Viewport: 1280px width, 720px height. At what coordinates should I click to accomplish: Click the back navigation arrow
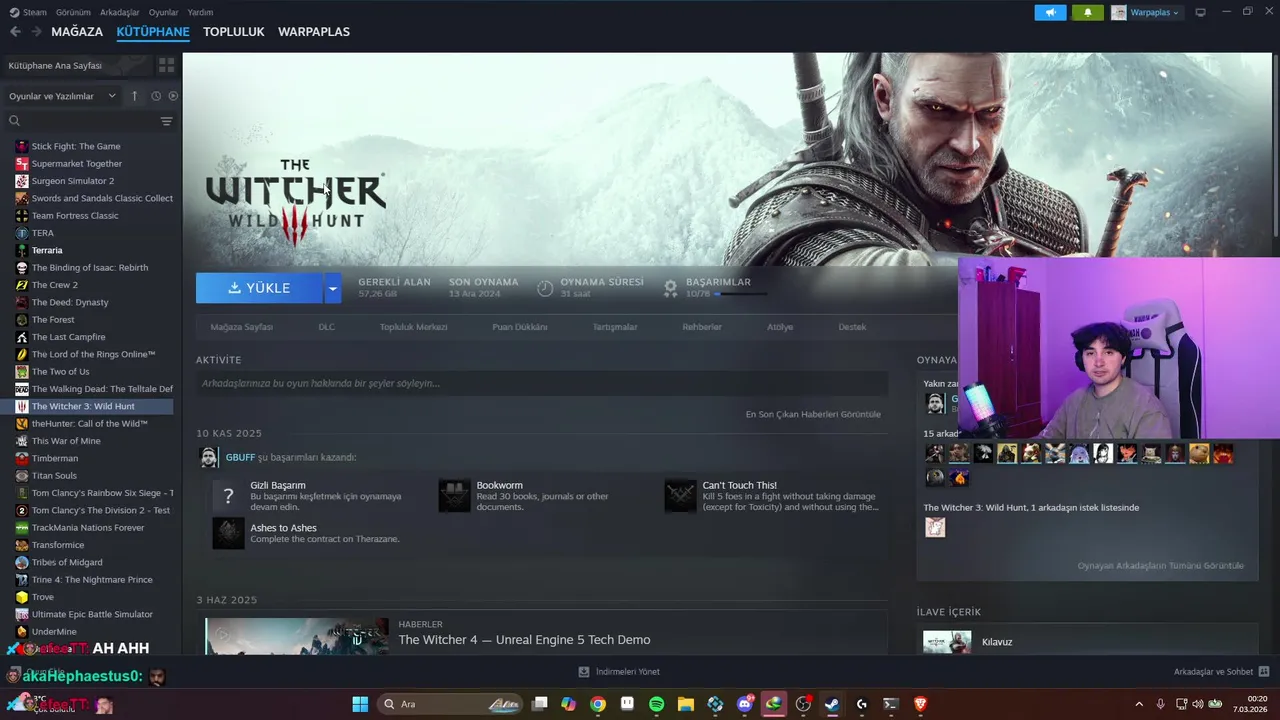tap(15, 32)
